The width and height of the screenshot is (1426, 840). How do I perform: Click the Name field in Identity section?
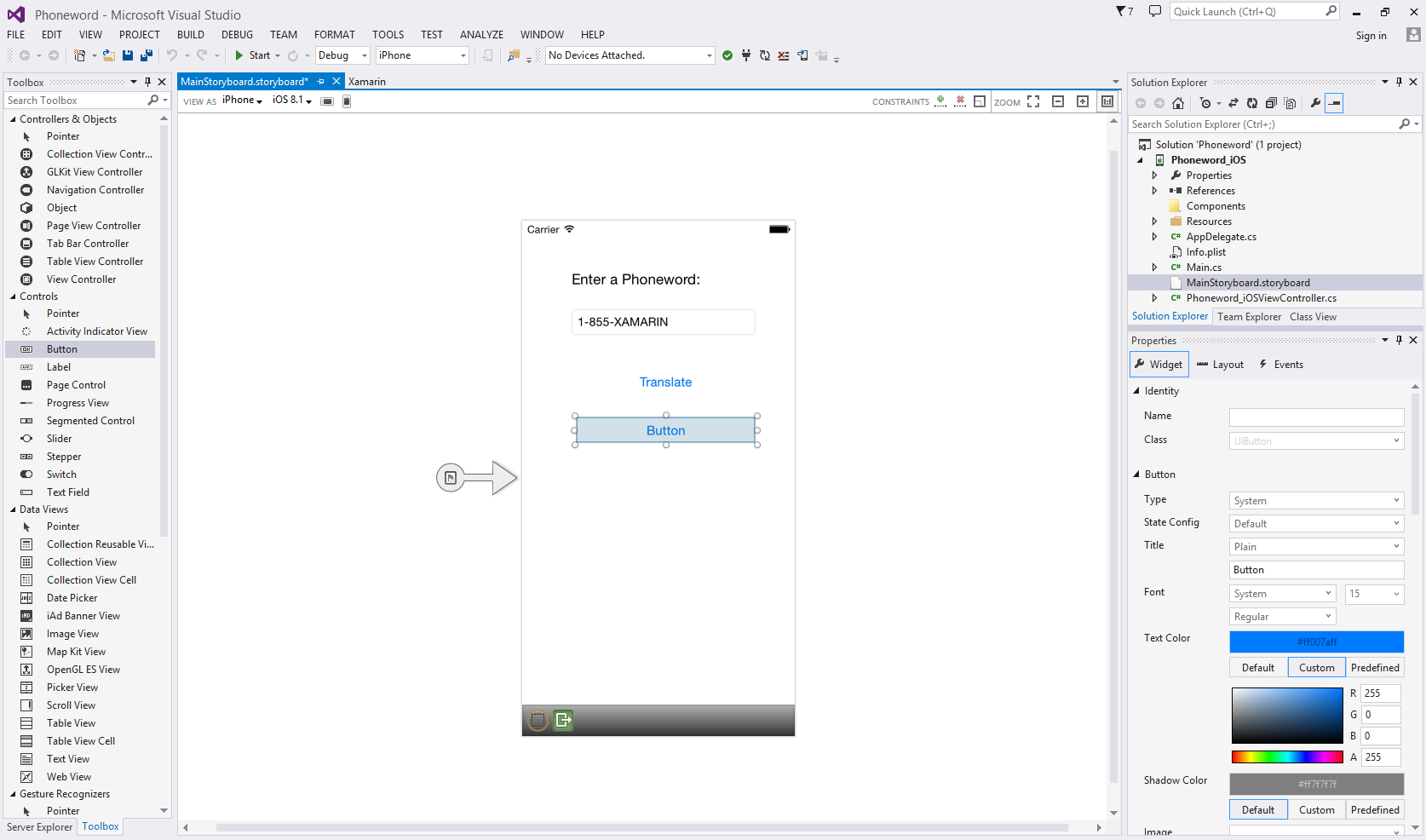point(1316,417)
